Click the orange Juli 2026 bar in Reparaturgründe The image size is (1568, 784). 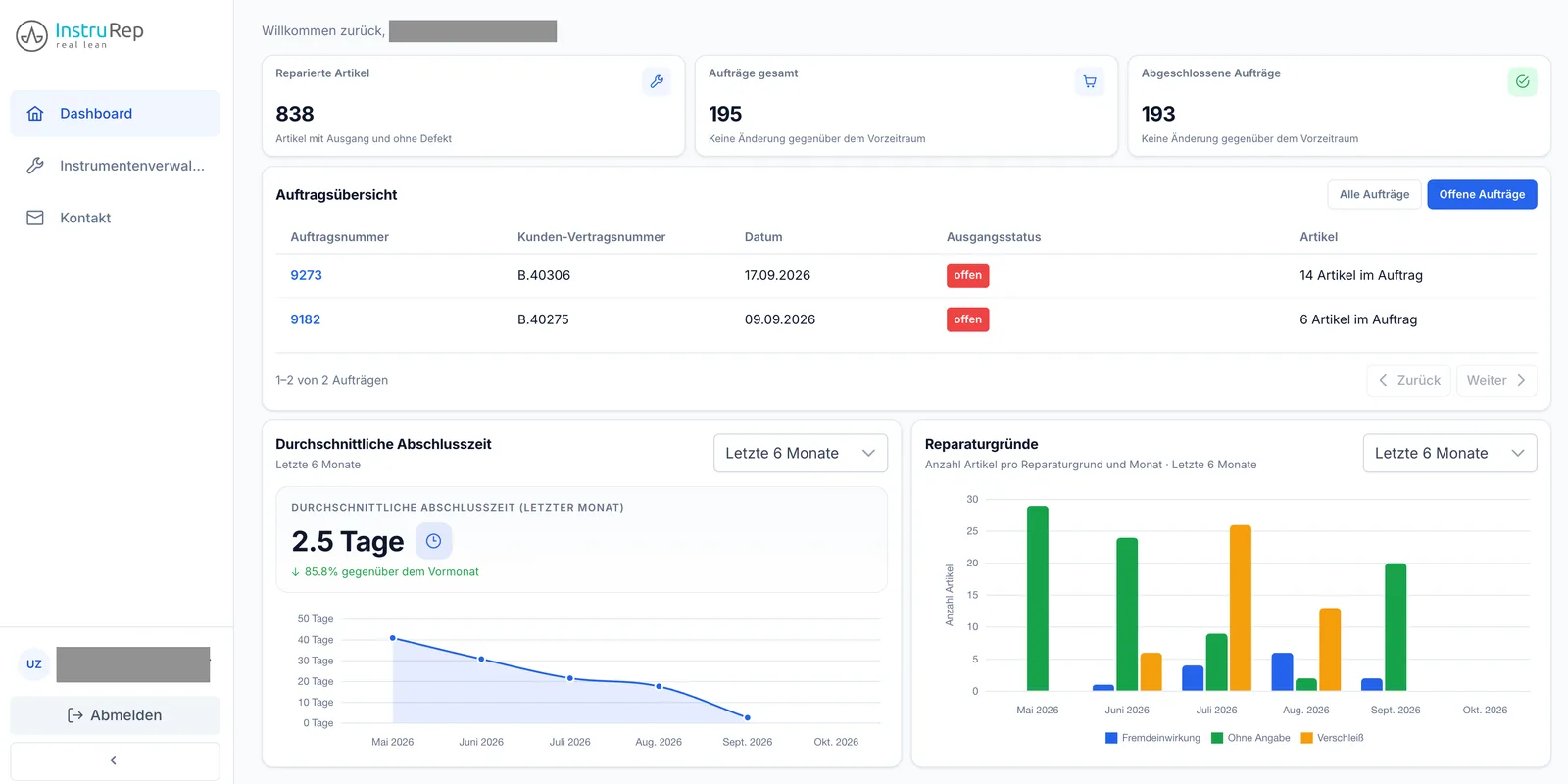click(1241, 608)
